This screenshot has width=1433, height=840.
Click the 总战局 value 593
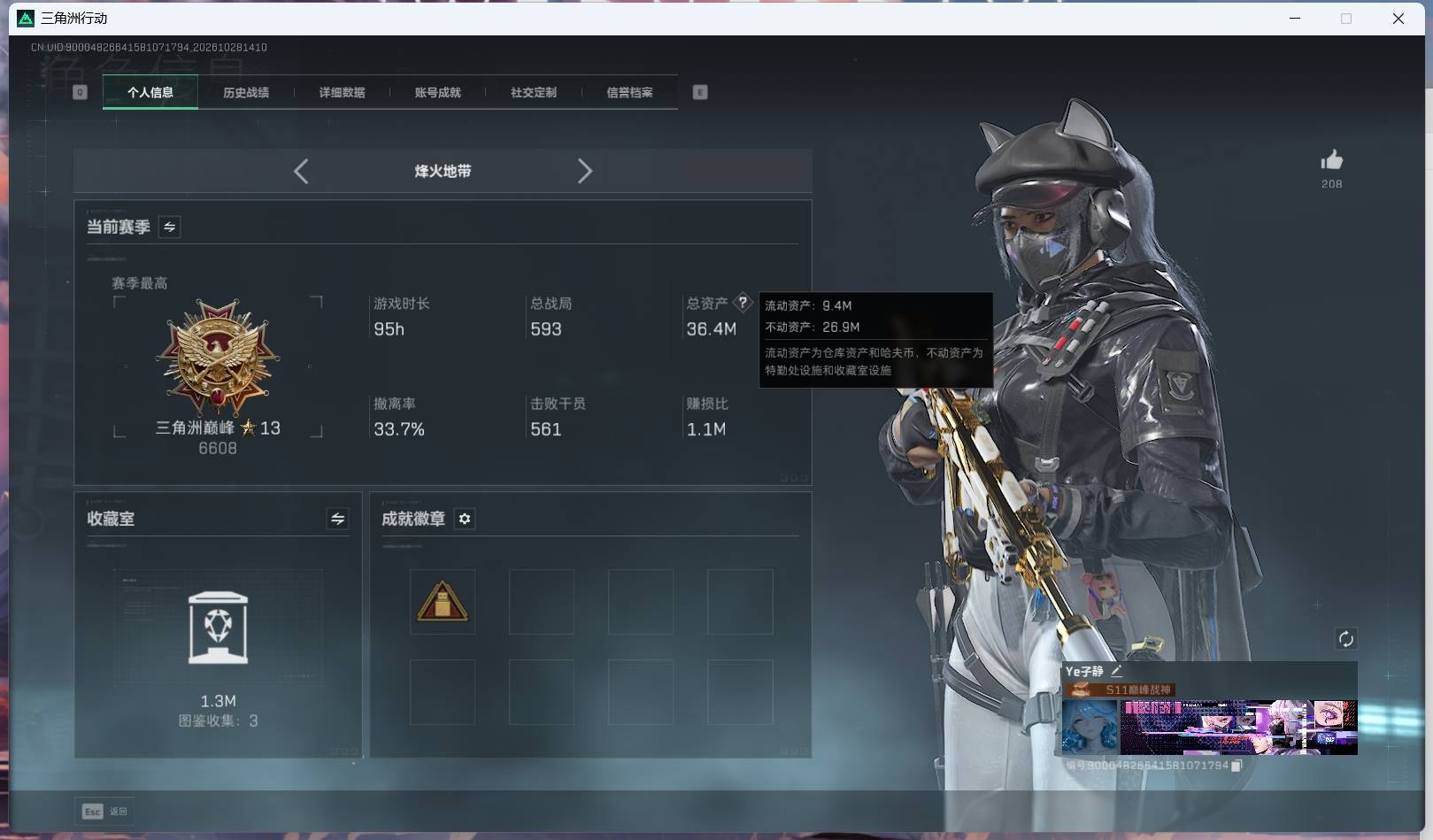click(x=545, y=329)
